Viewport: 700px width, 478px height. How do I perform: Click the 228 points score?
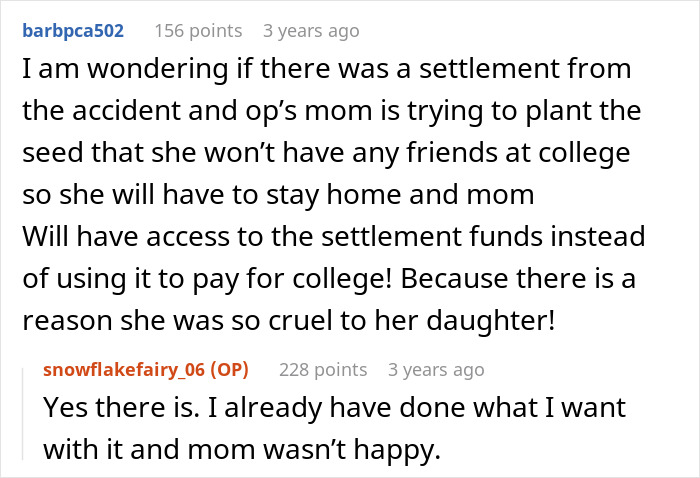point(325,370)
